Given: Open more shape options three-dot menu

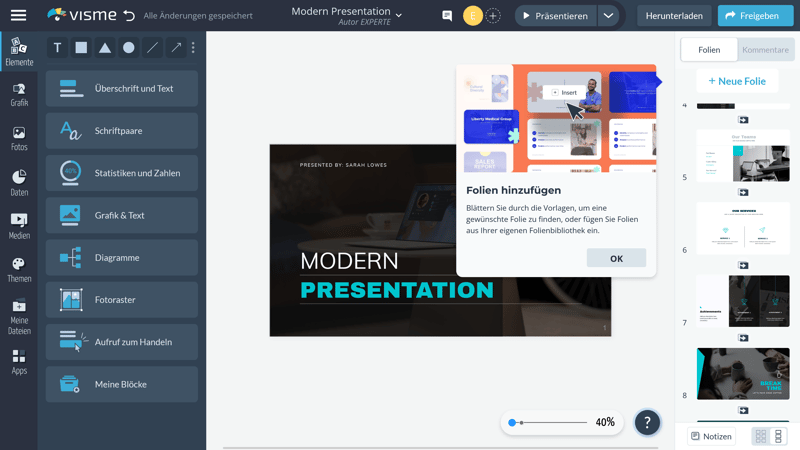Looking at the screenshot, I should (193, 48).
